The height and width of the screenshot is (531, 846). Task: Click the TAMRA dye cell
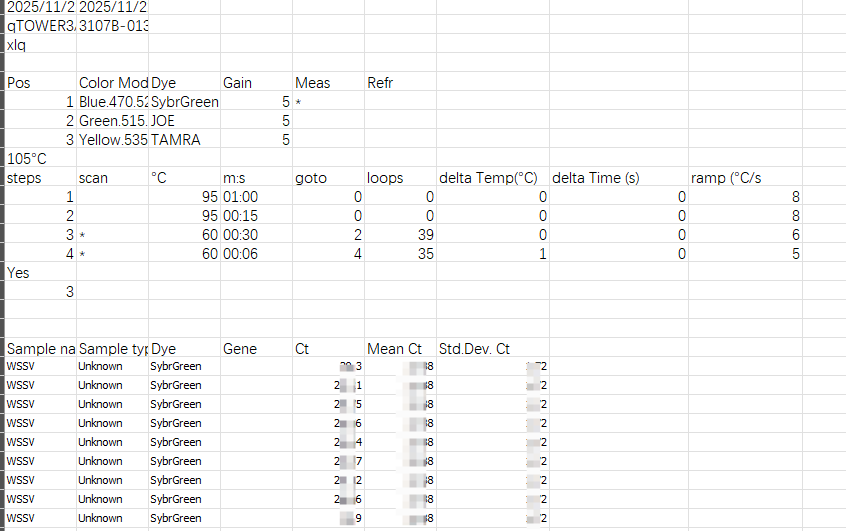[x=184, y=140]
